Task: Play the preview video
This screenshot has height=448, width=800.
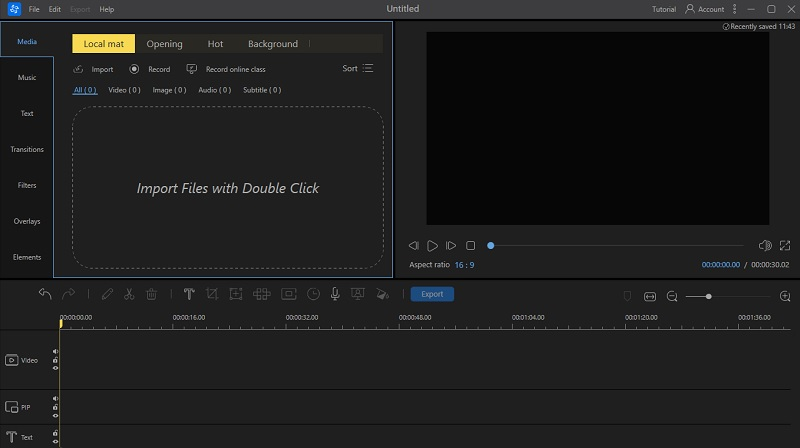Action: (x=432, y=246)
